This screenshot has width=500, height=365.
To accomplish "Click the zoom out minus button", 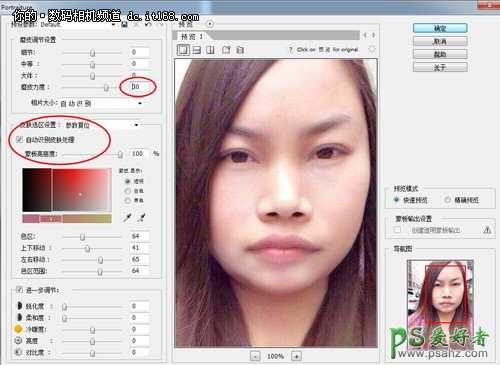I will (x=255, y=356).
